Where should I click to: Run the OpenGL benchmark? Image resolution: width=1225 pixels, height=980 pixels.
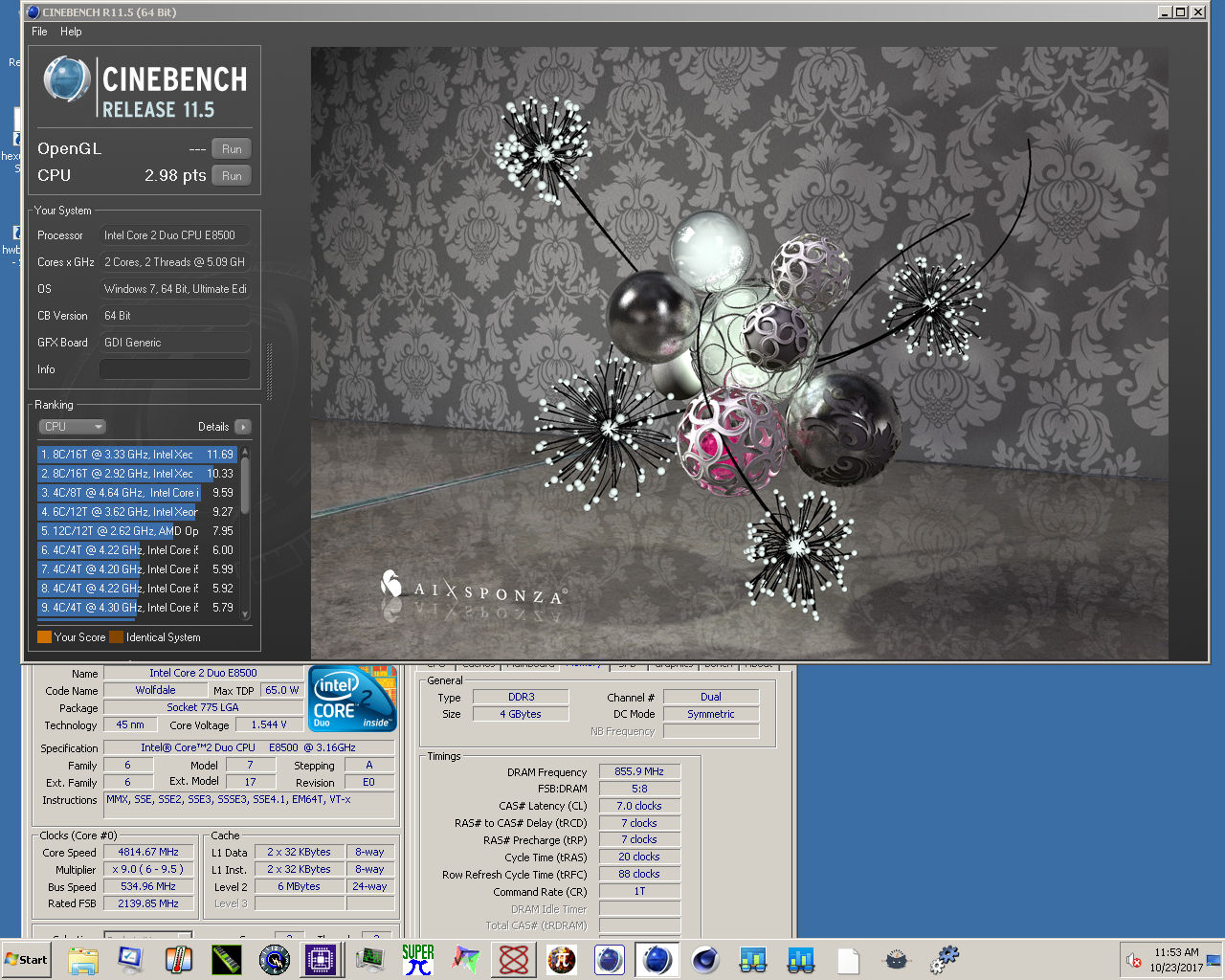coord(232,149)
